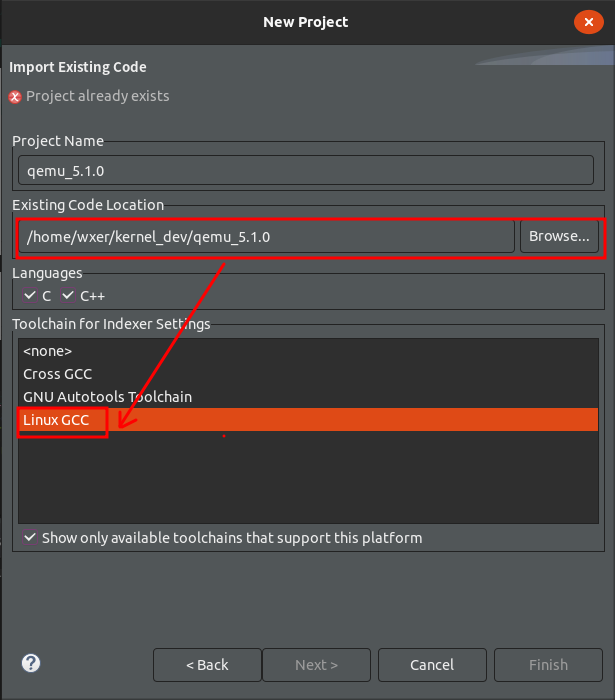Select GNU Autotools Toolchain entry

[308, 396]
